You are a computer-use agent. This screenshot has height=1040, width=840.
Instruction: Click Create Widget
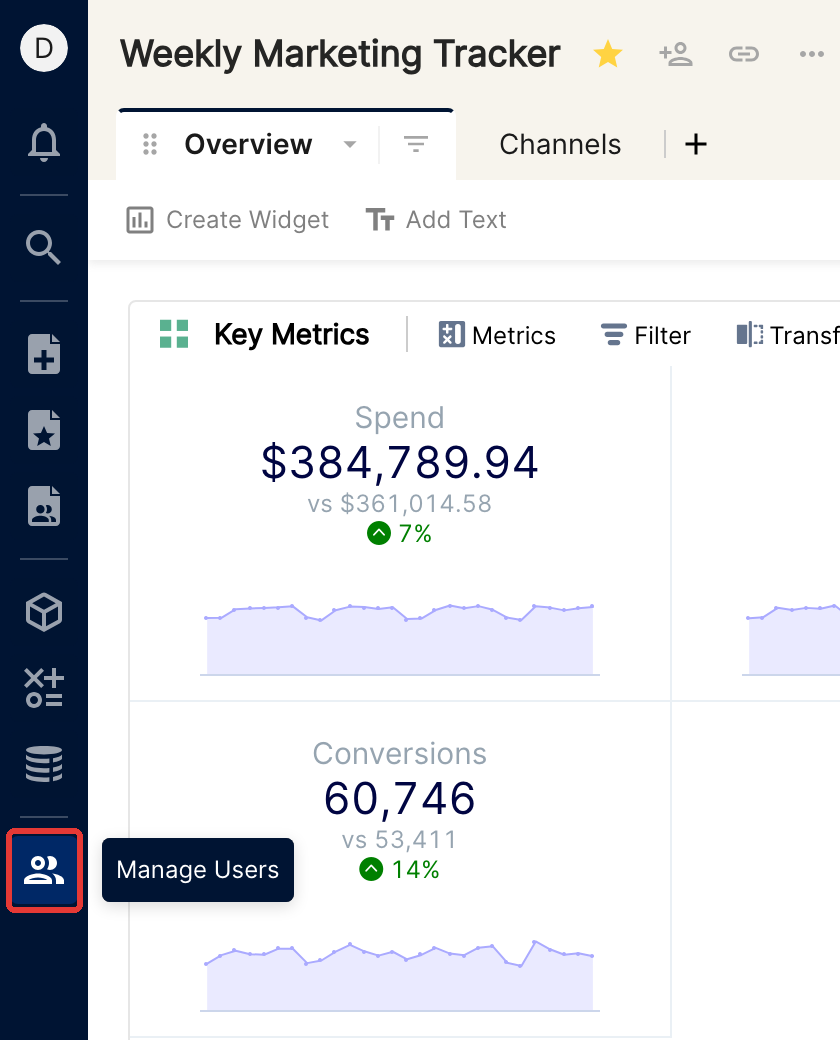coord(228,220)
